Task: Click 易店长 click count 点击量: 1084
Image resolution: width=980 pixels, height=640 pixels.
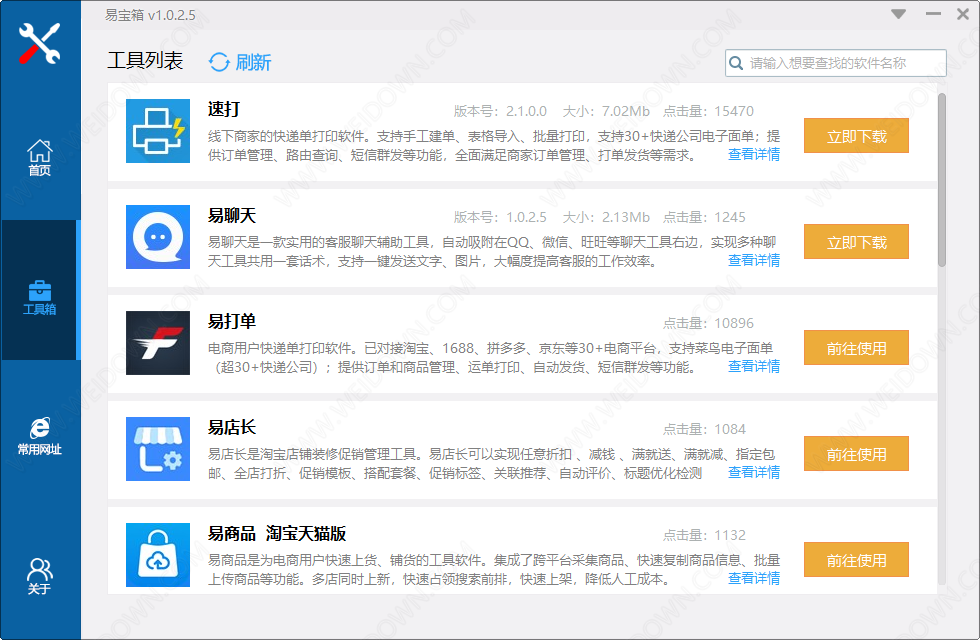Action: (x=704, y=429)
